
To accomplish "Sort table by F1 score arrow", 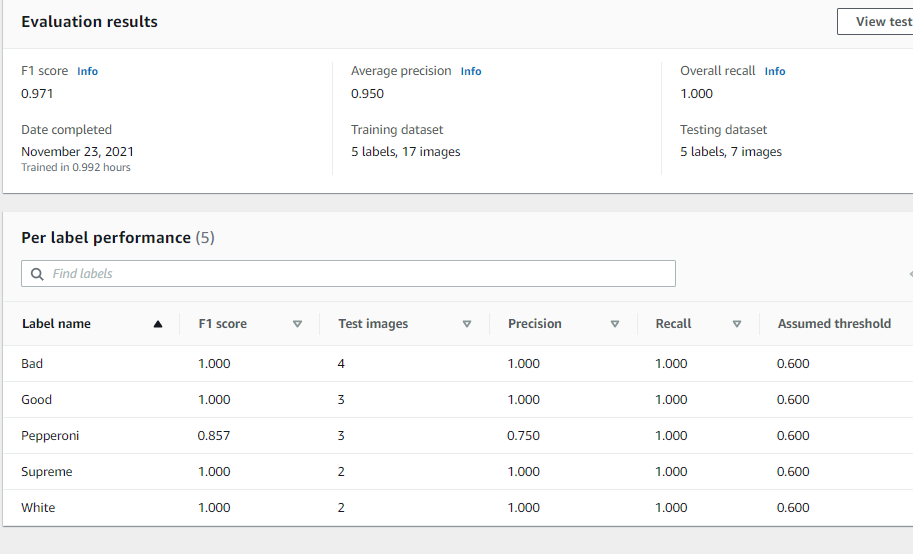I will pos(297,324).
